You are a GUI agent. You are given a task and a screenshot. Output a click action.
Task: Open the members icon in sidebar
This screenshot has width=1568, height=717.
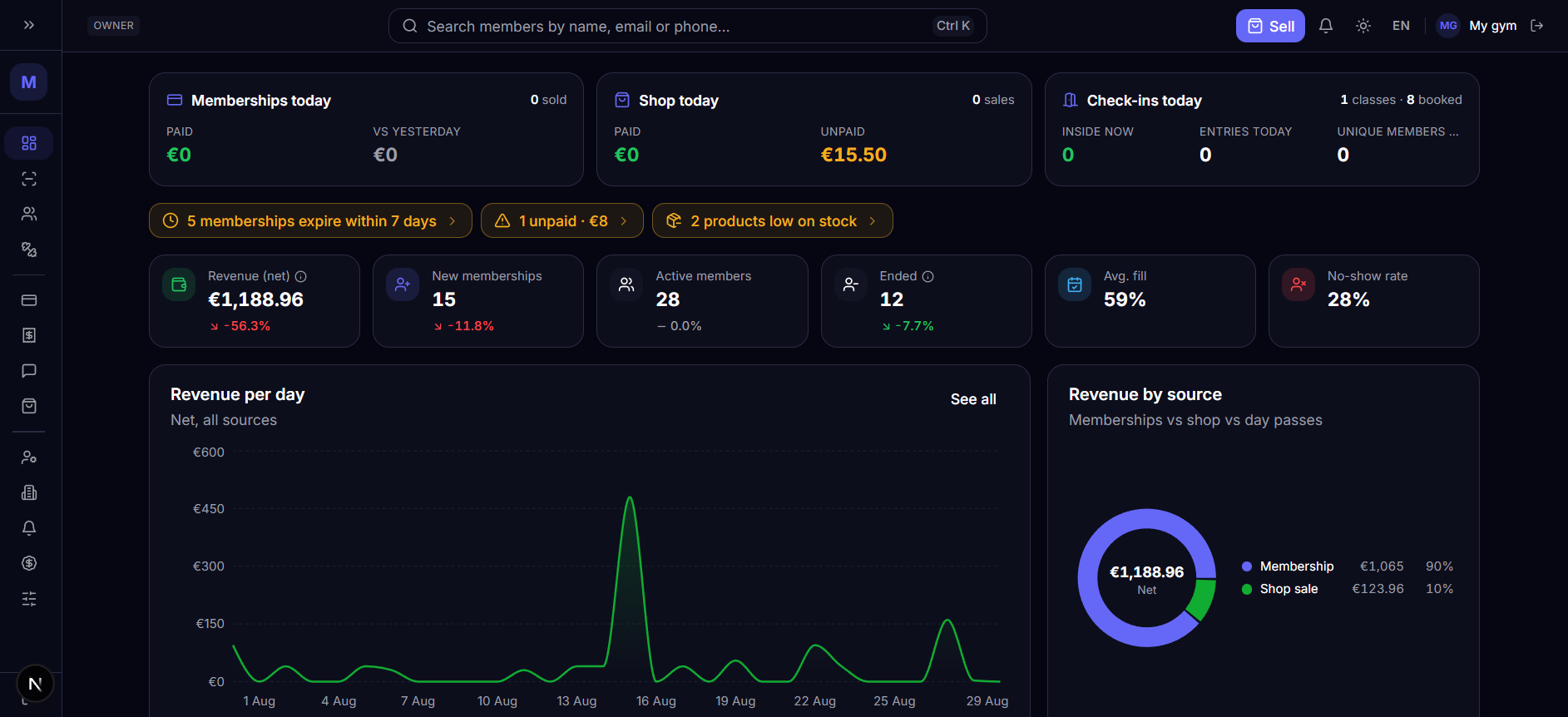[x=29, y=214]
